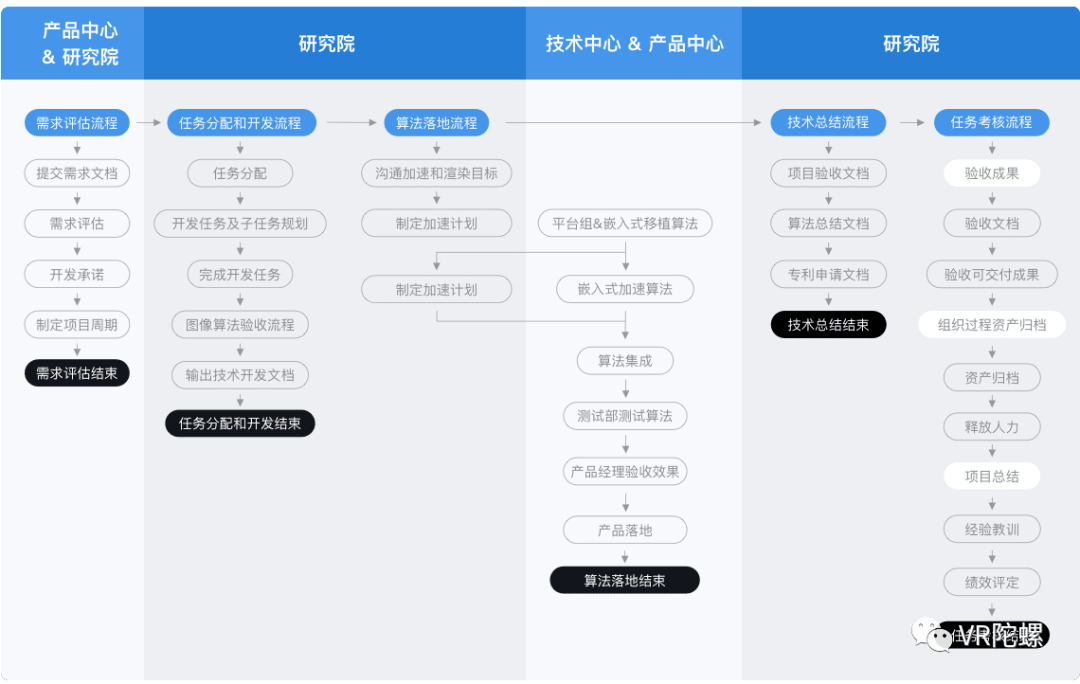Select the black 需求评估结束 end node
Image resolution: width=1080 pixels, height=684 pixels.
tap(77, 373)
